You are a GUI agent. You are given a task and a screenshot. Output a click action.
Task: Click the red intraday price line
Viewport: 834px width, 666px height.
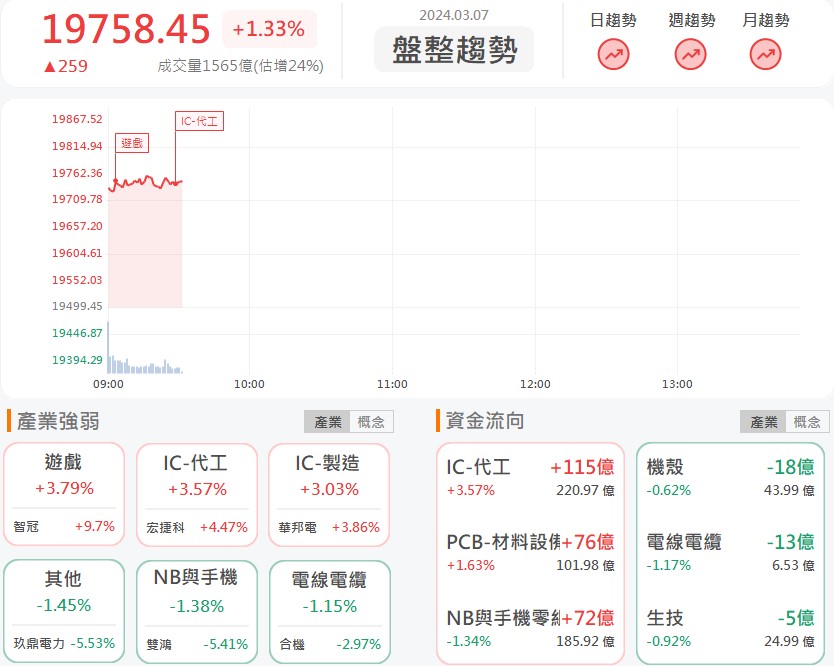point(145,182)
